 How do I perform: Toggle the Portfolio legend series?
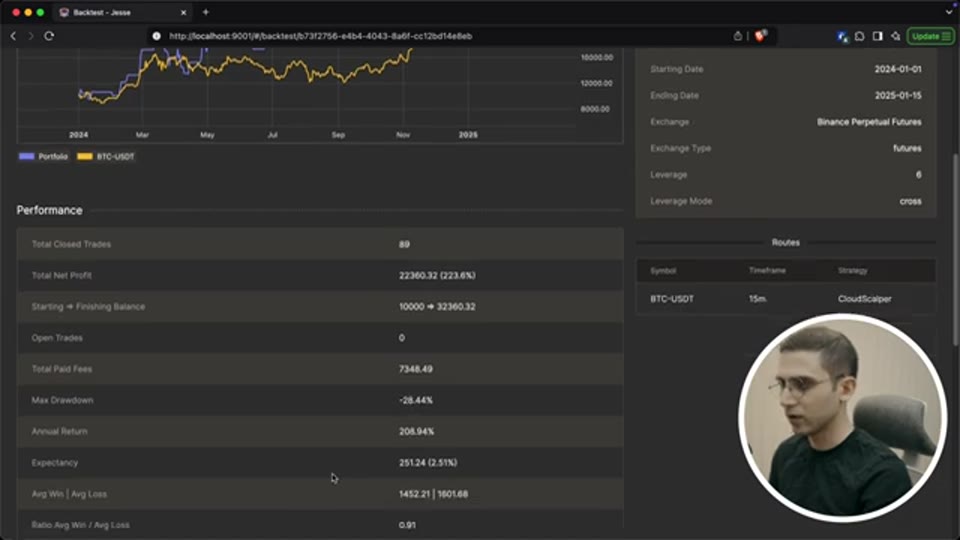43,157
